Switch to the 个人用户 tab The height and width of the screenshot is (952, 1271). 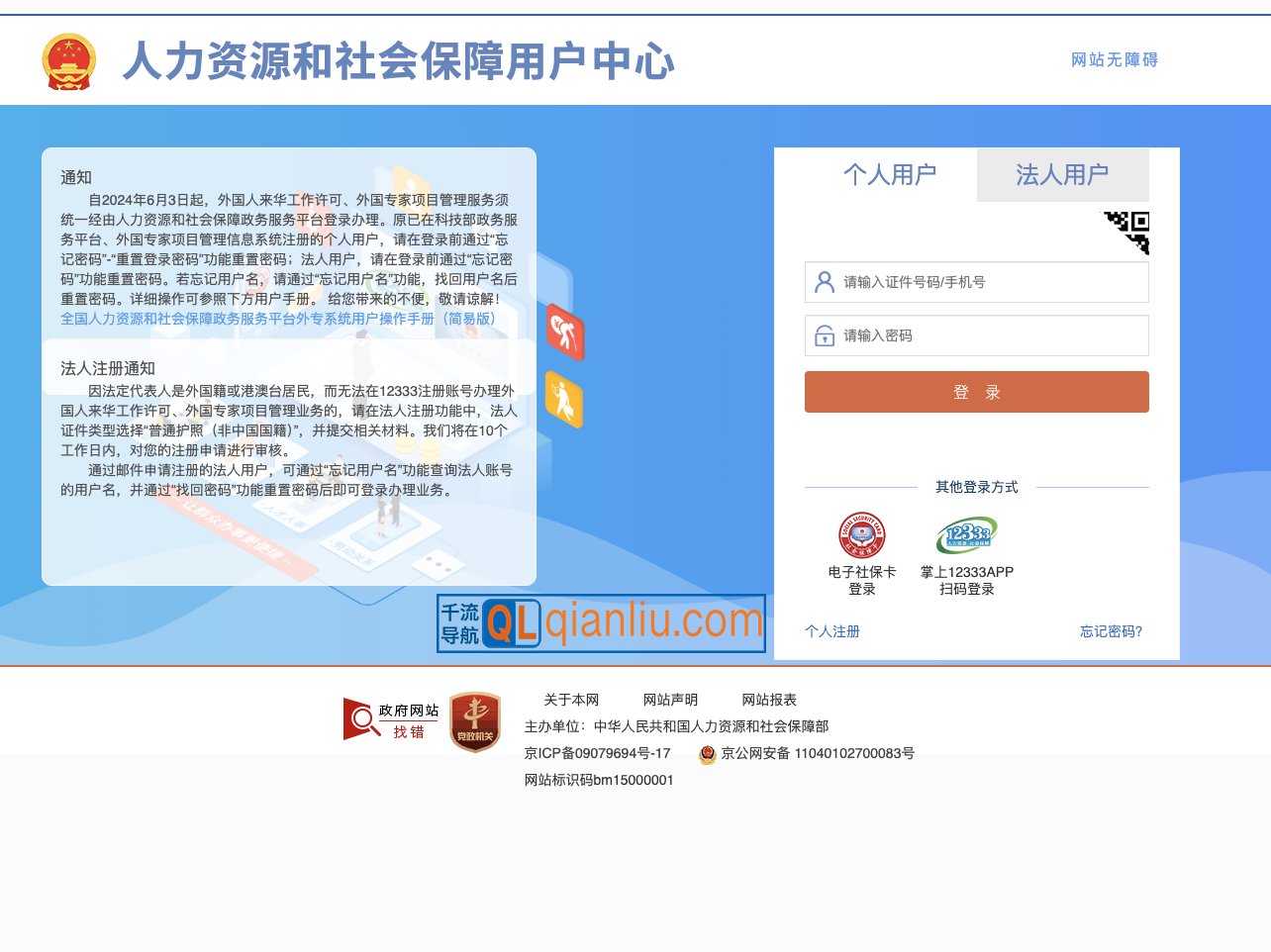(x=891, y=174)
